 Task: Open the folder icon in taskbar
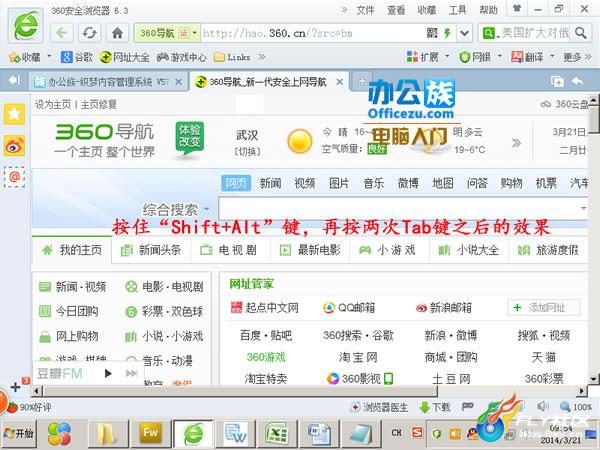tap(109, 433)
